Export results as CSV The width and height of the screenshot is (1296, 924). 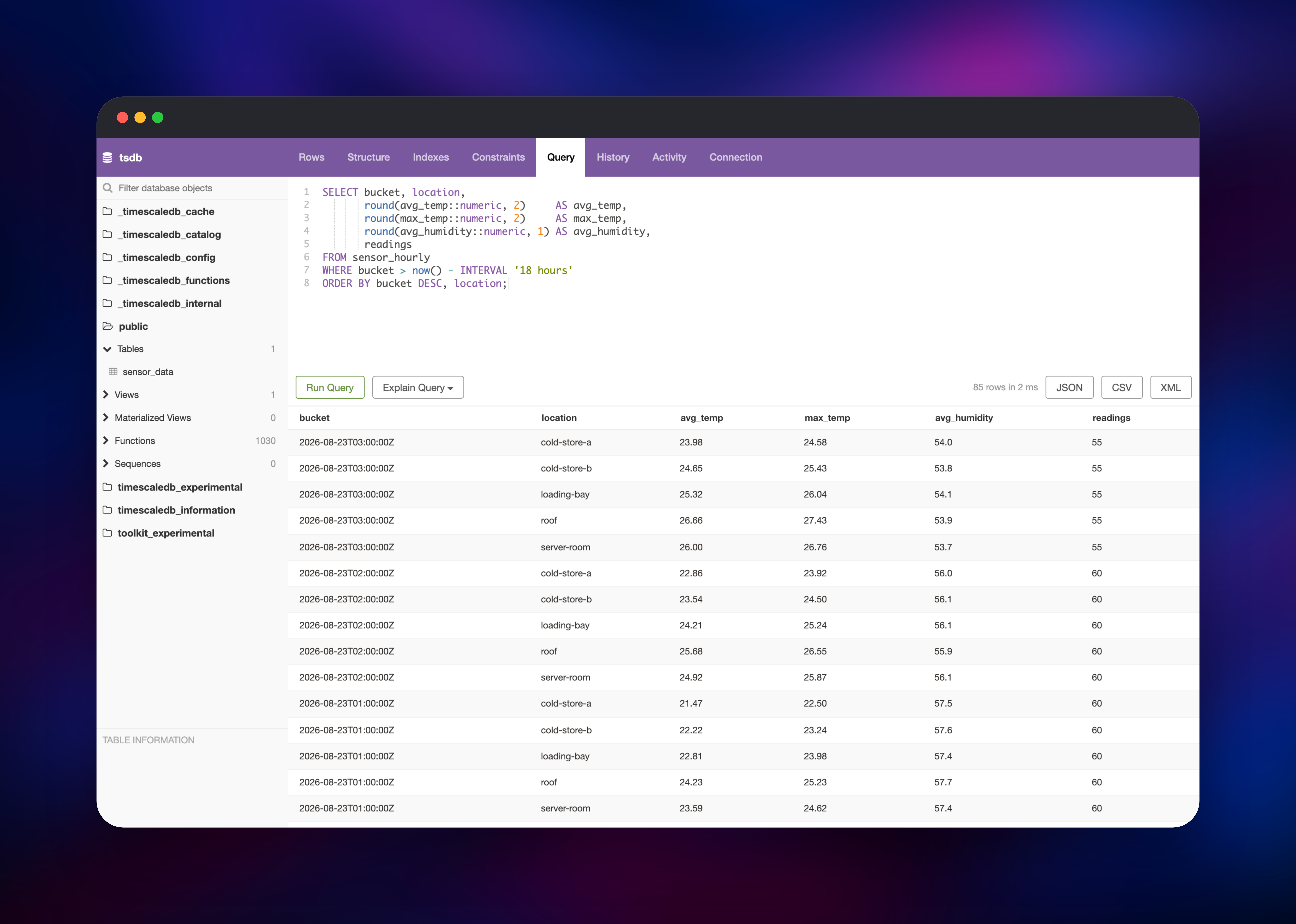(x=1122, y=387)
